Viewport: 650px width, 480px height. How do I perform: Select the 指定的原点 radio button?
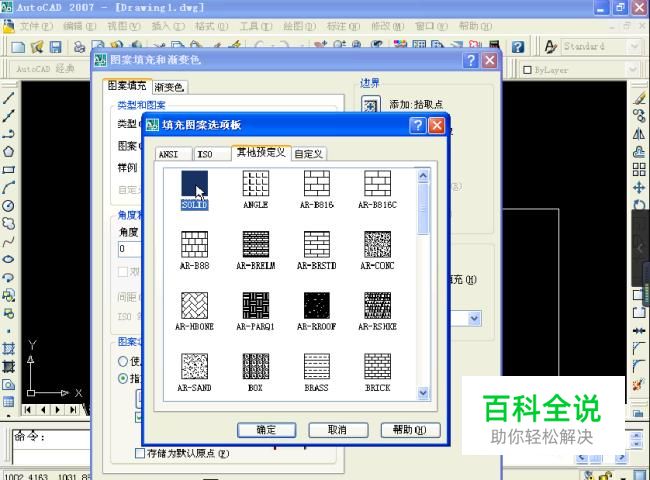point(123,378)
